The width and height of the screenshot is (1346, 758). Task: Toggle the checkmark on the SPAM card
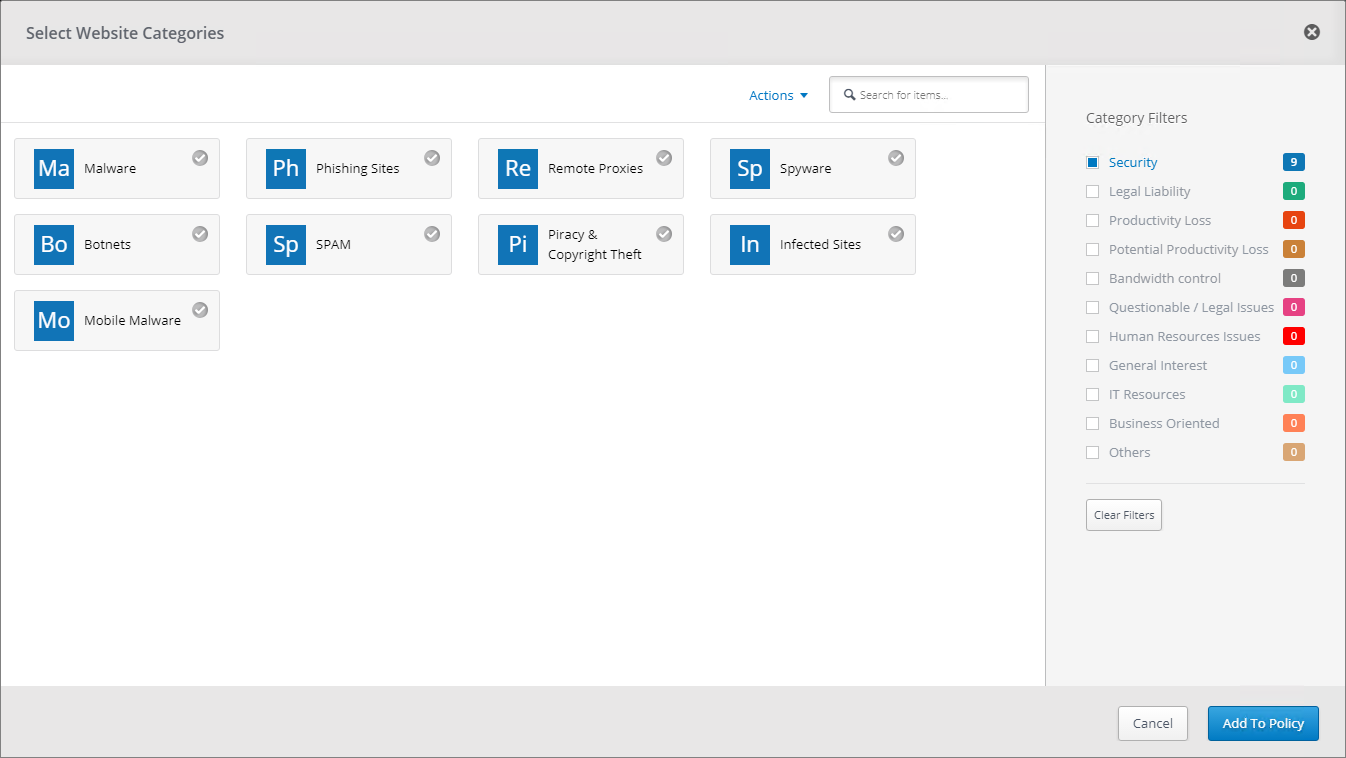(x=432, y=234)
